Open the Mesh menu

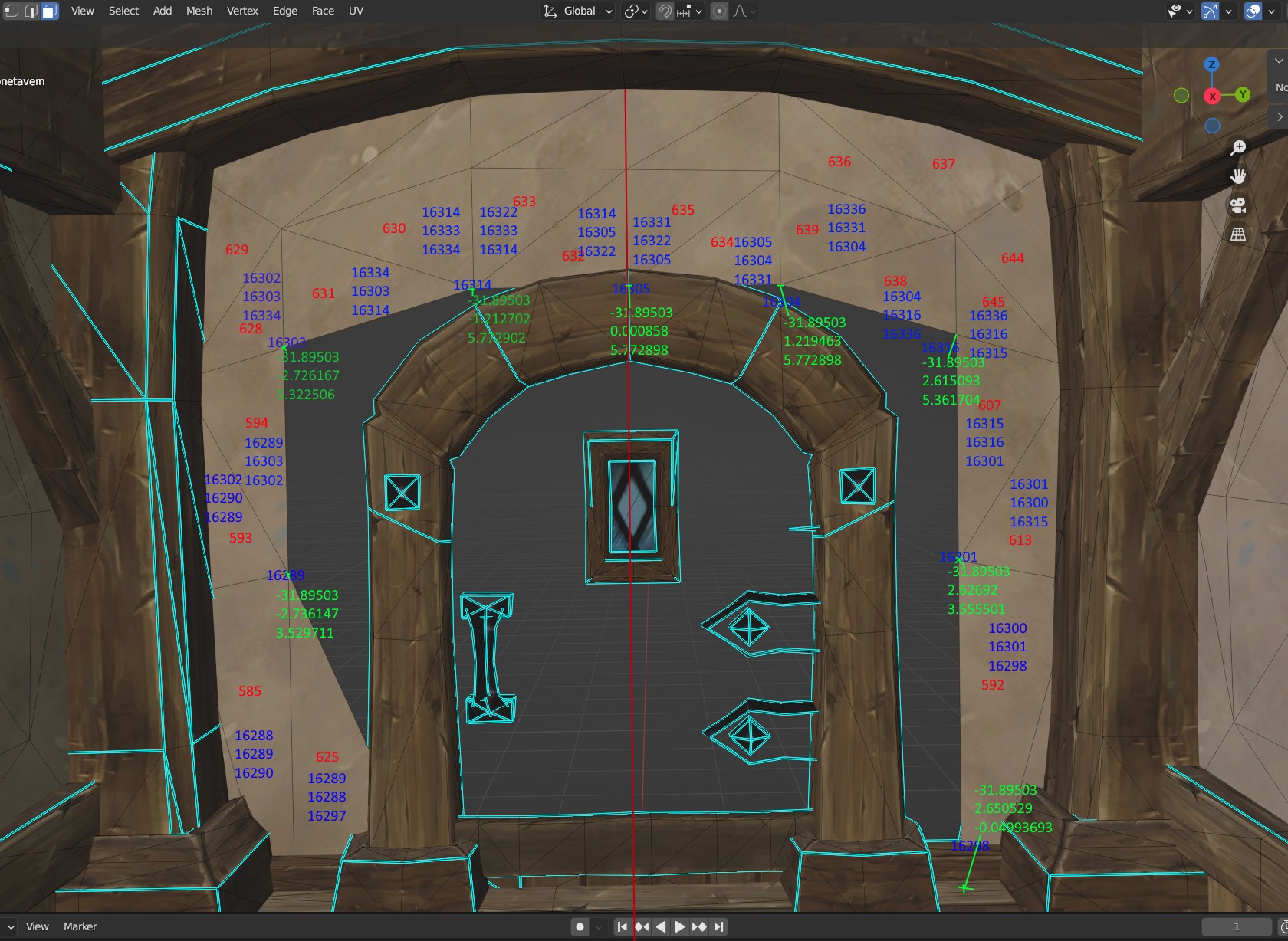click(199, 11)
